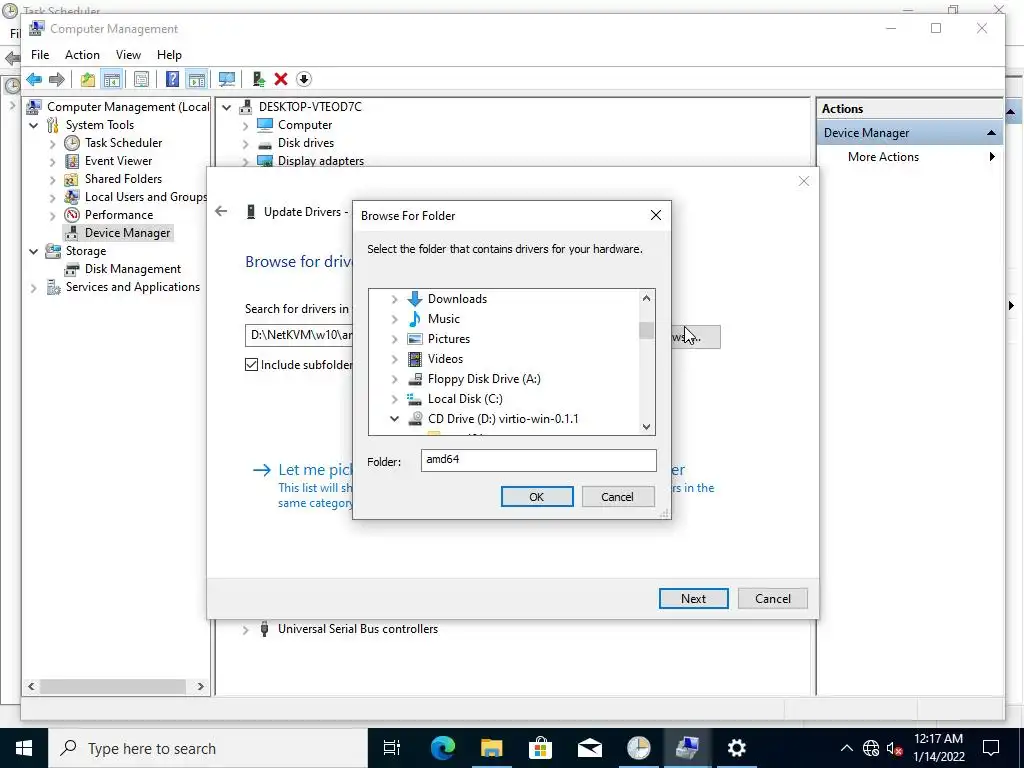Select Performance in the console tree

[x=119, y=215]
